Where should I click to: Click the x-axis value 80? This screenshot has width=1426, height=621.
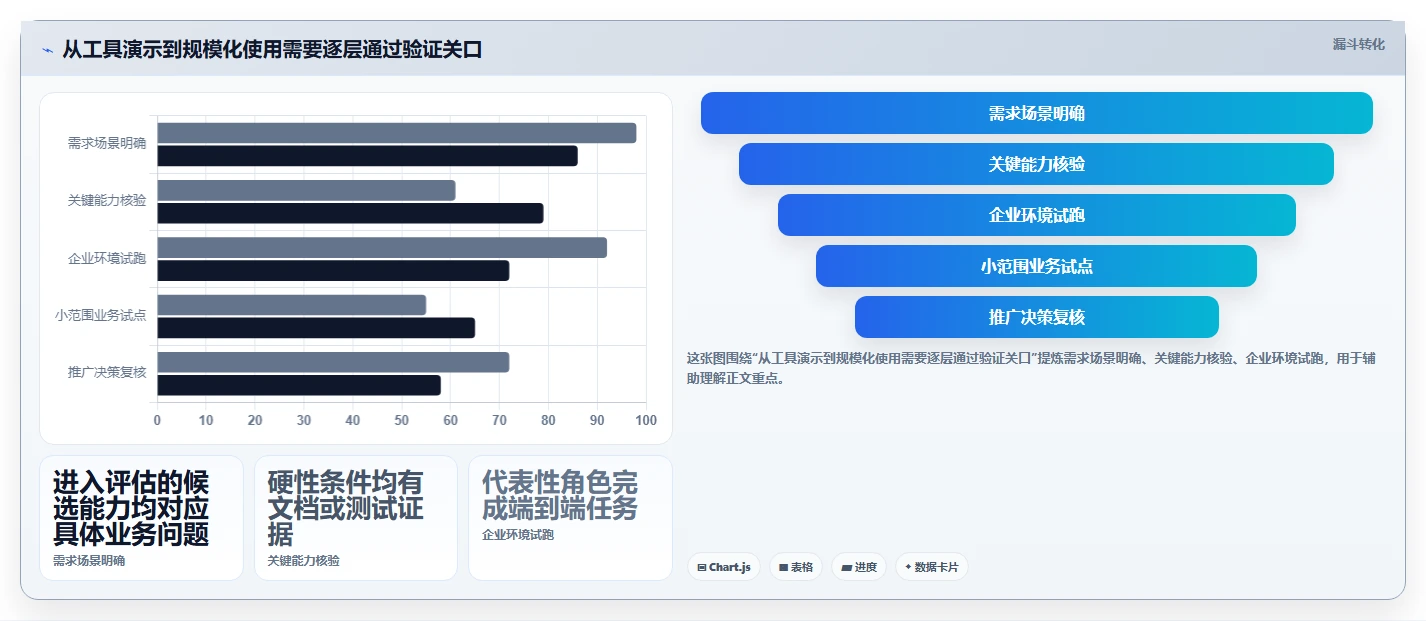coord(548,420)
